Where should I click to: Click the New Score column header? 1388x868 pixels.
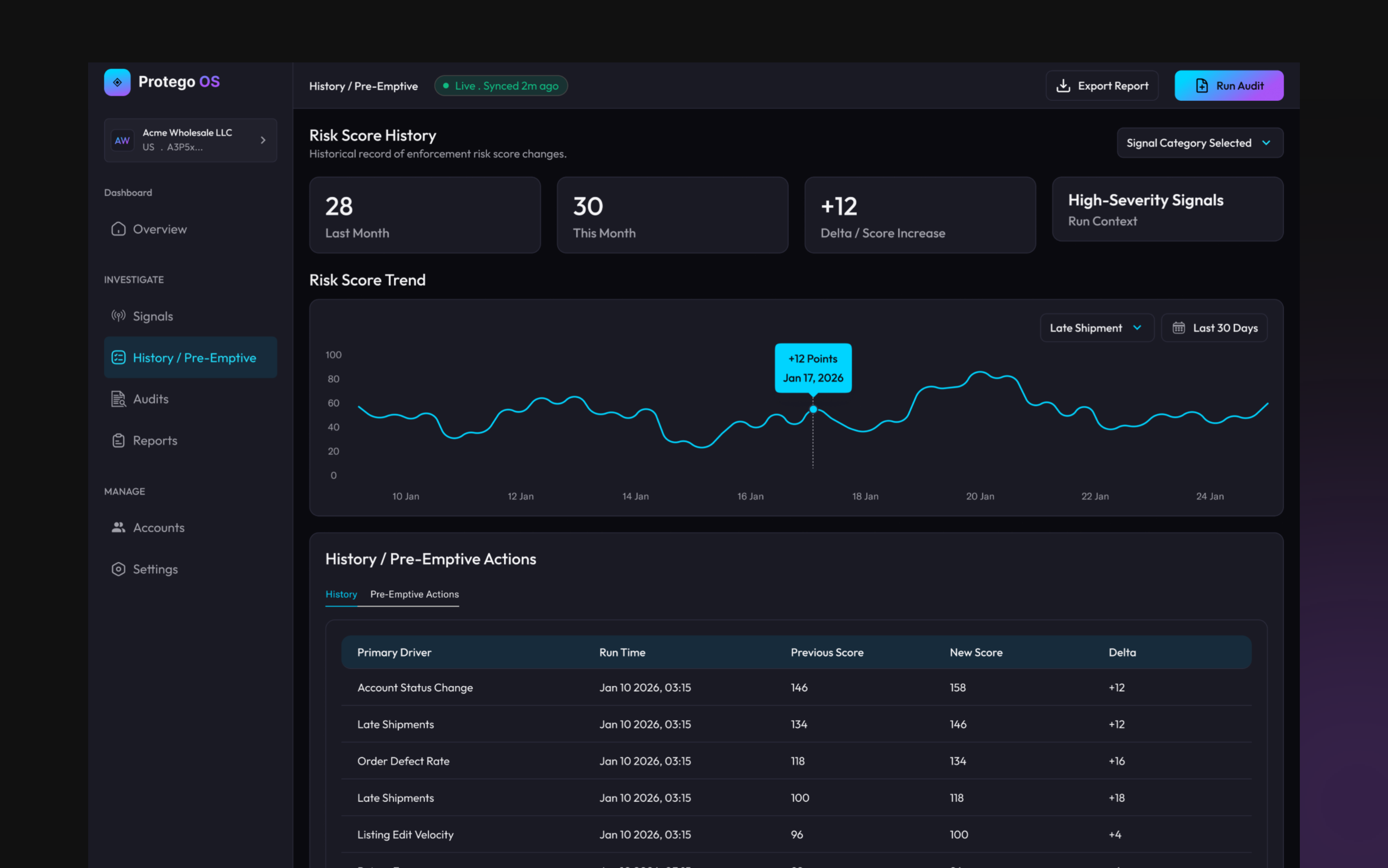pos(976,652)
